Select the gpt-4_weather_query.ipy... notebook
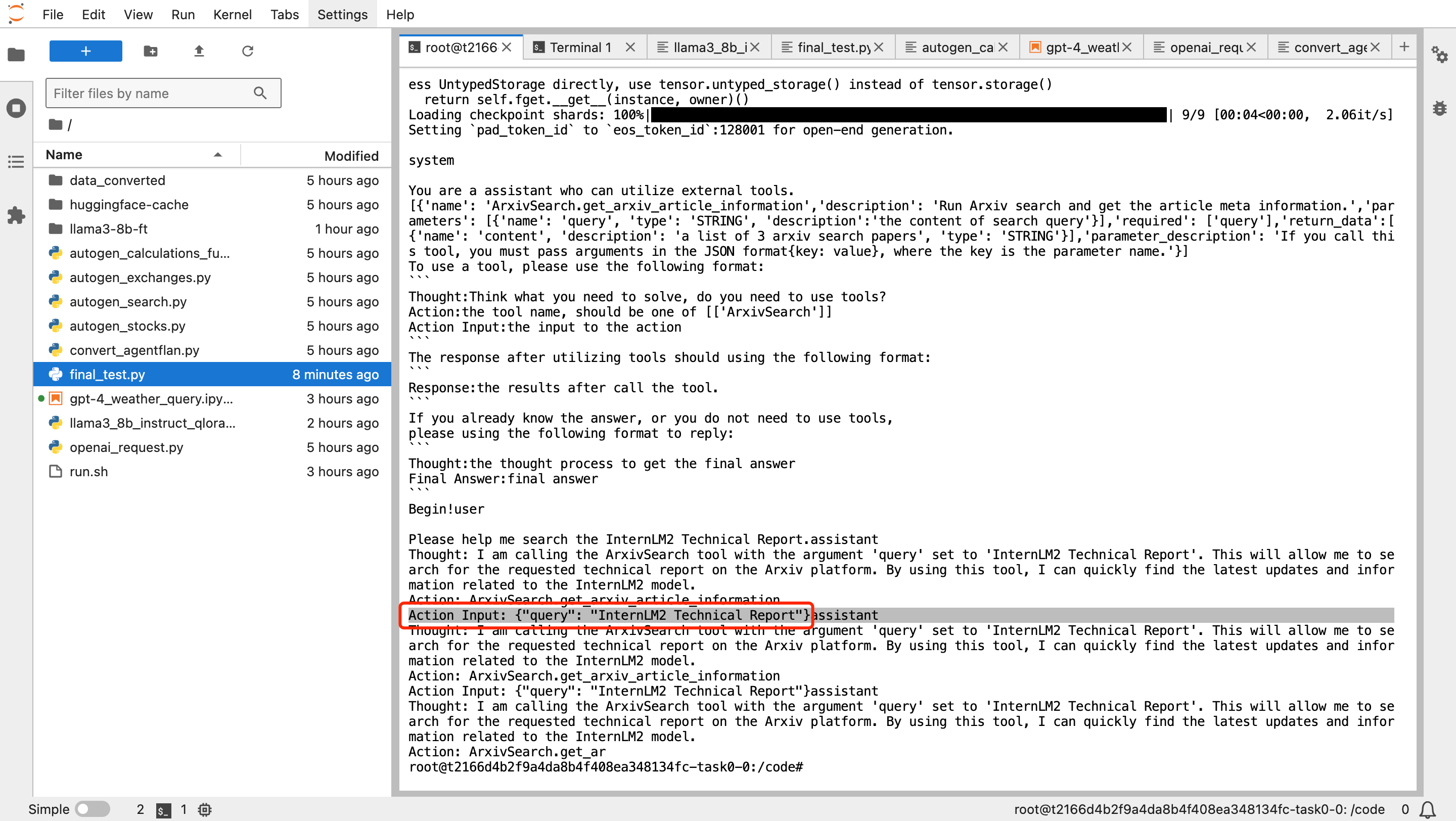 click(x=212, y=399)
